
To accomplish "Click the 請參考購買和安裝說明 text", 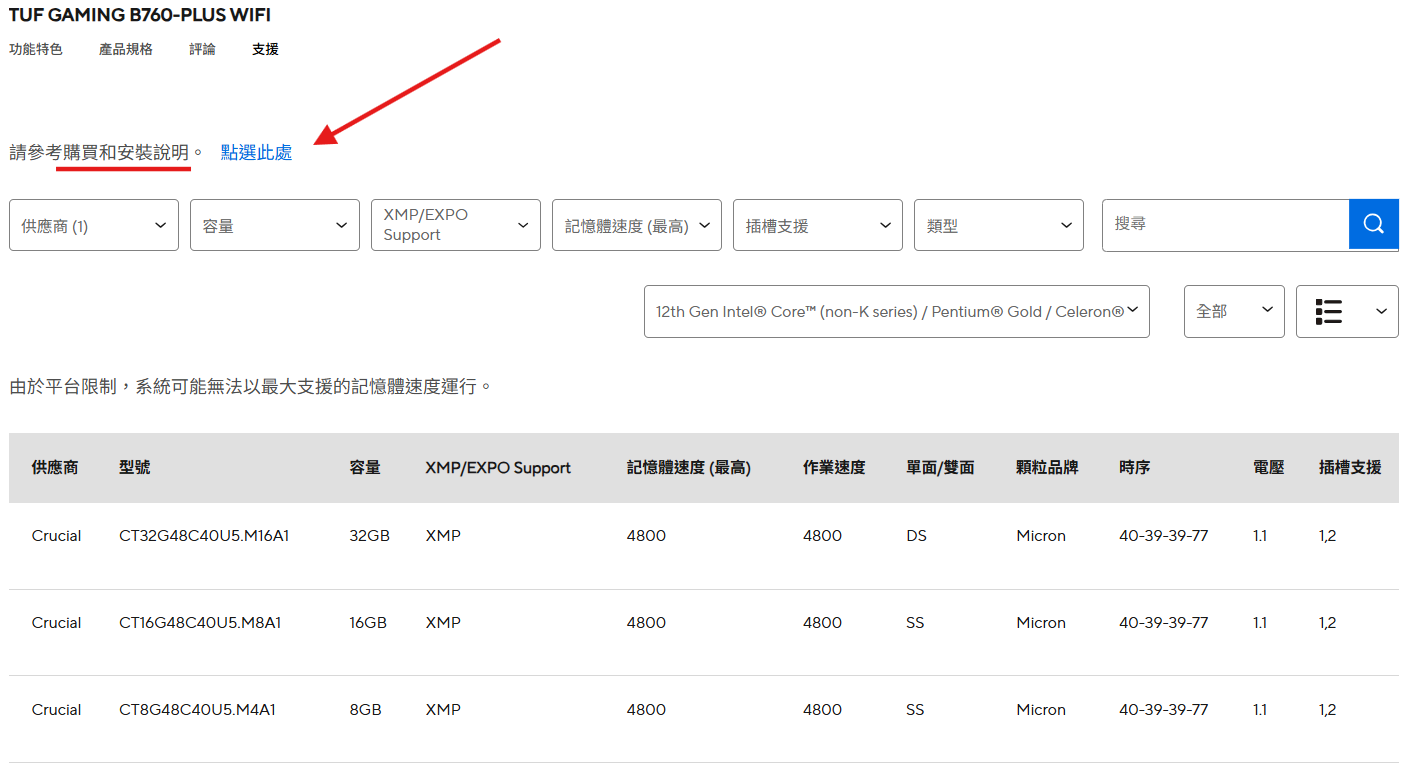I will [106, 152].
